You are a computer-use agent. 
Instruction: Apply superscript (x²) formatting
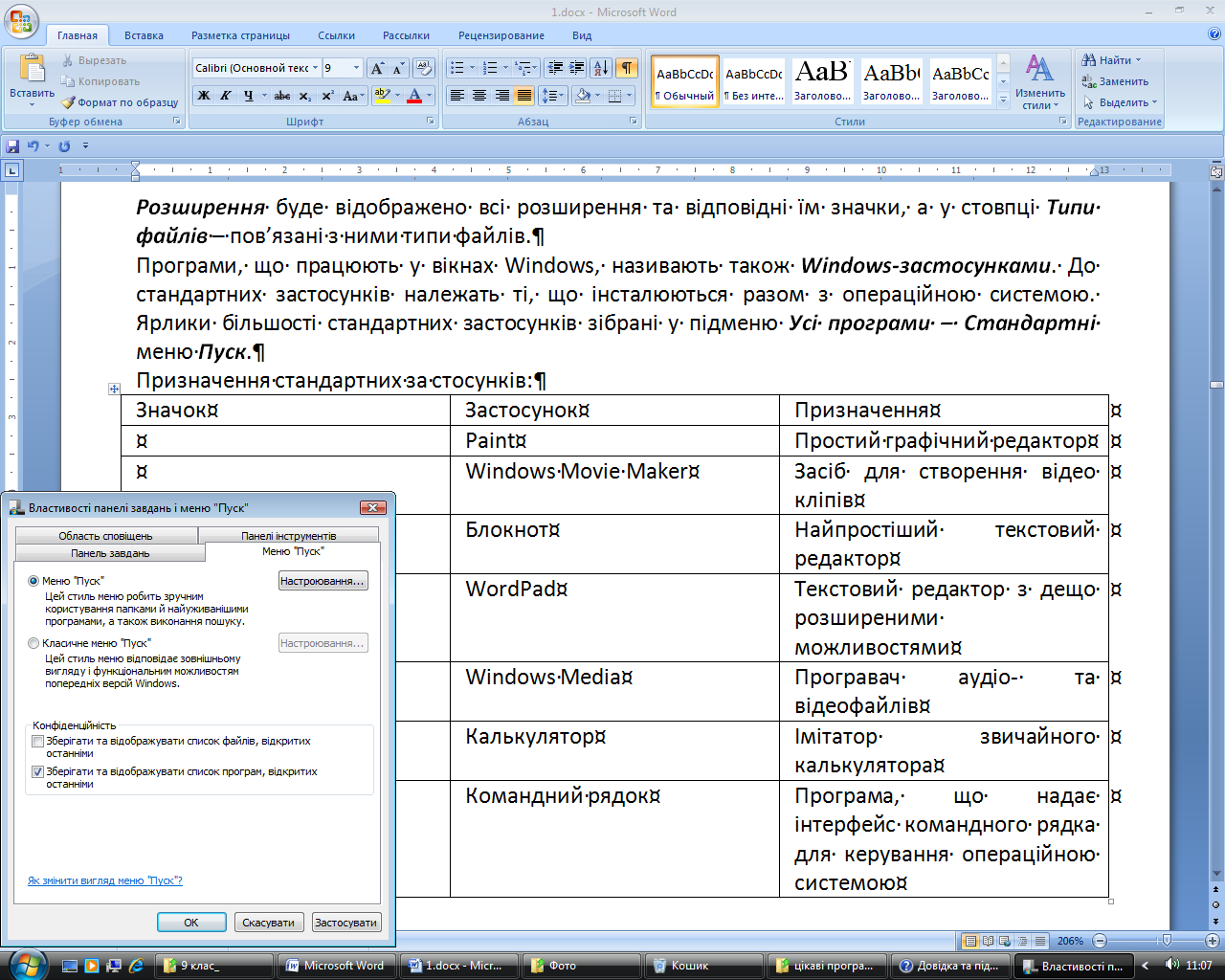click(x=327, y=96)
